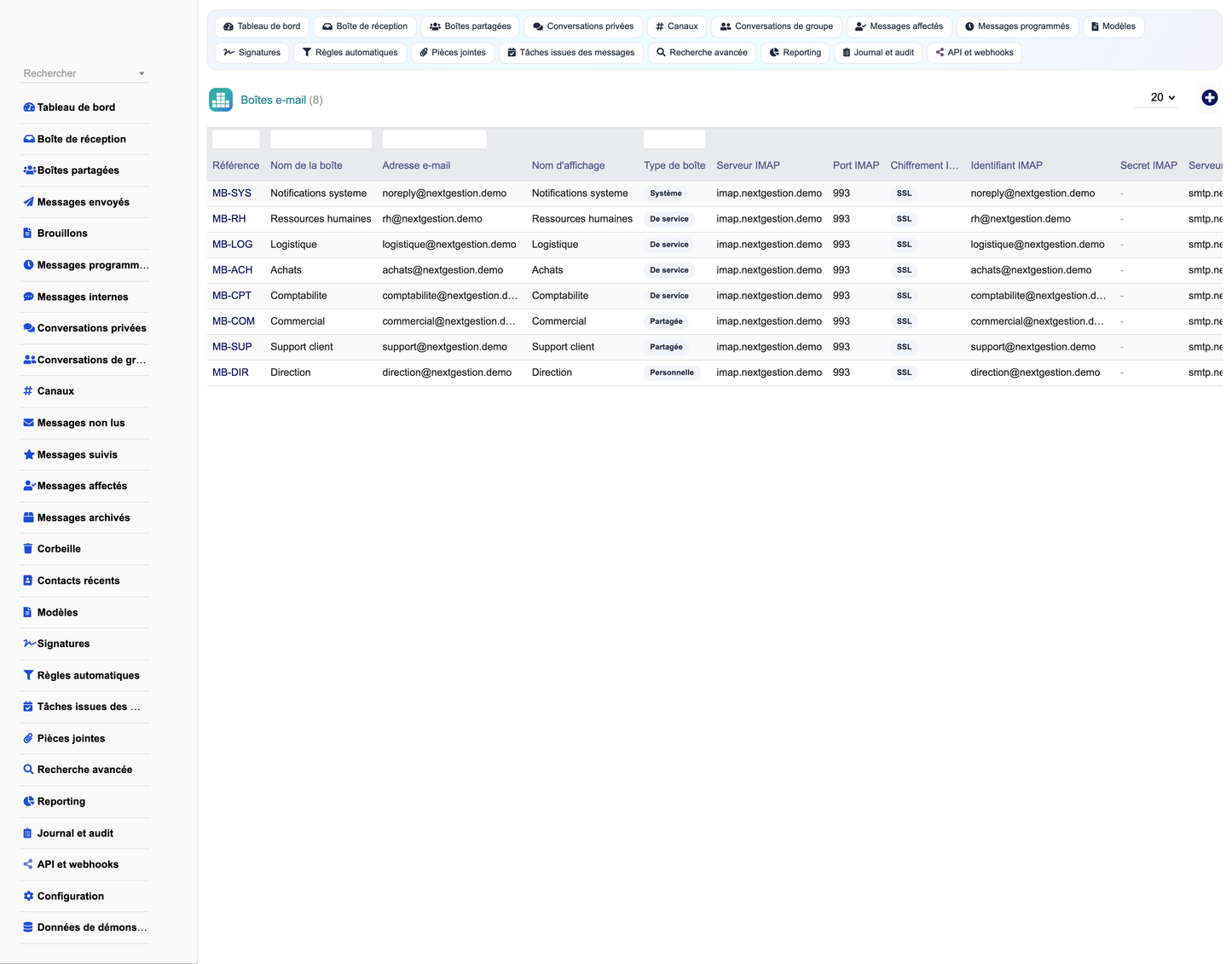The width and height of the screenshot is (1232, 964).
Task: Click the Messages archivés box icon
Action: tap(29, 517)
